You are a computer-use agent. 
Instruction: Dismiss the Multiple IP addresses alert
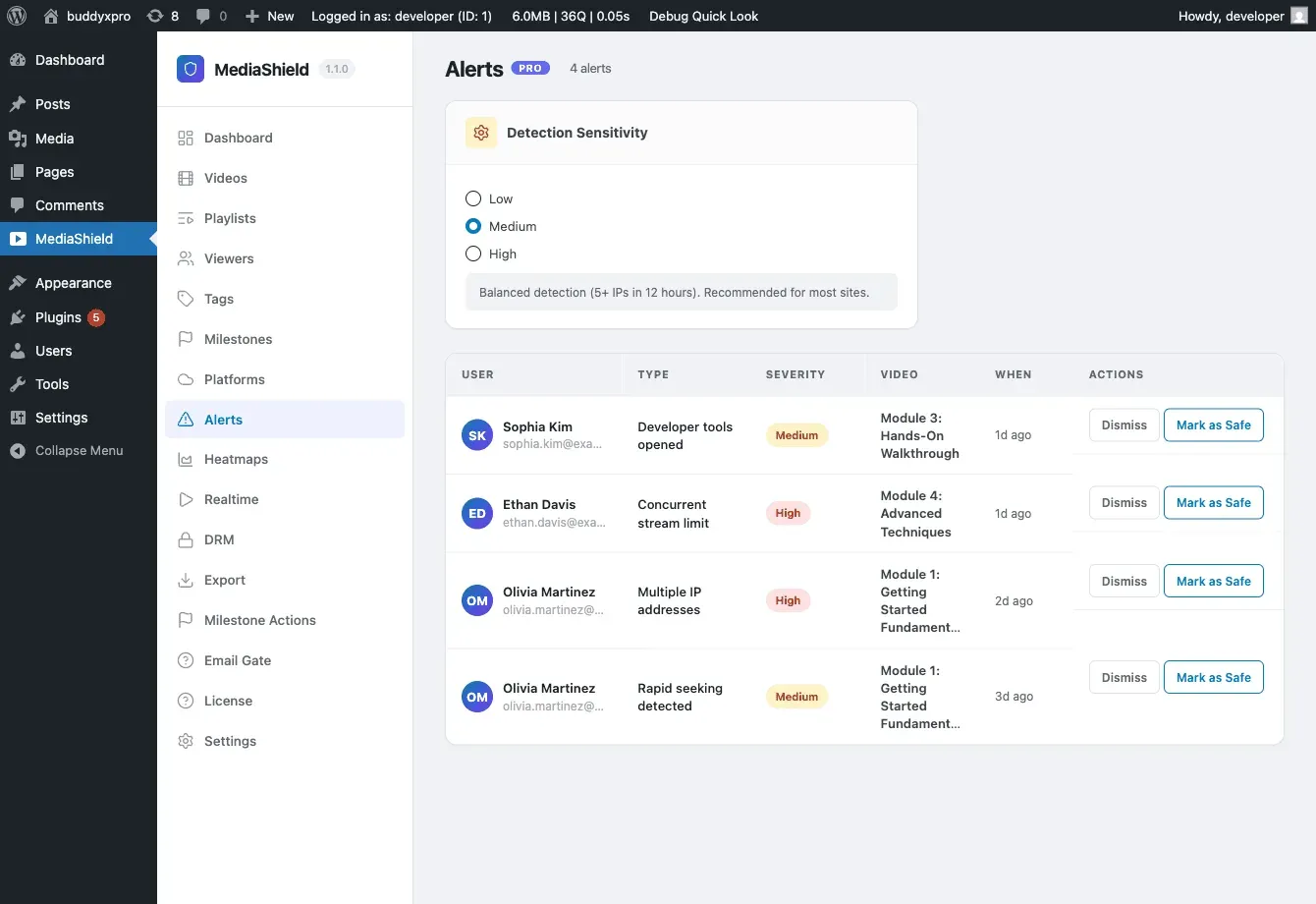coord(1124,582)
